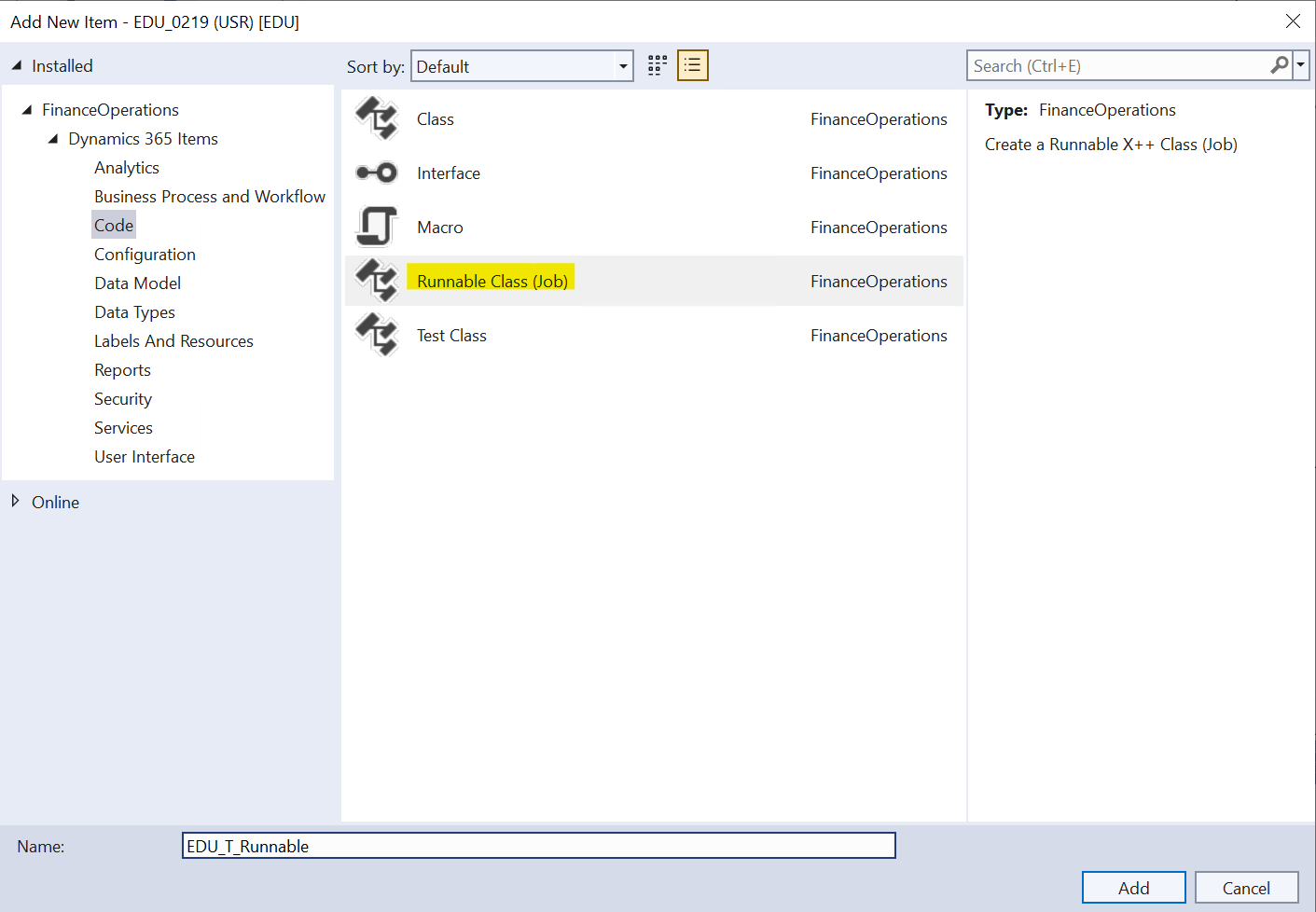Image resolution: width=1316 pixels, height=912 pixels.
Task: Open the search options dropdown arrow
Action: pos(1301,65)
